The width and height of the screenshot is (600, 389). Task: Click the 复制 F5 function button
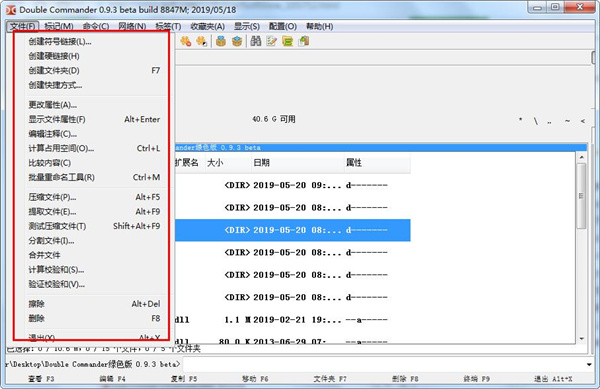point(184,379)
